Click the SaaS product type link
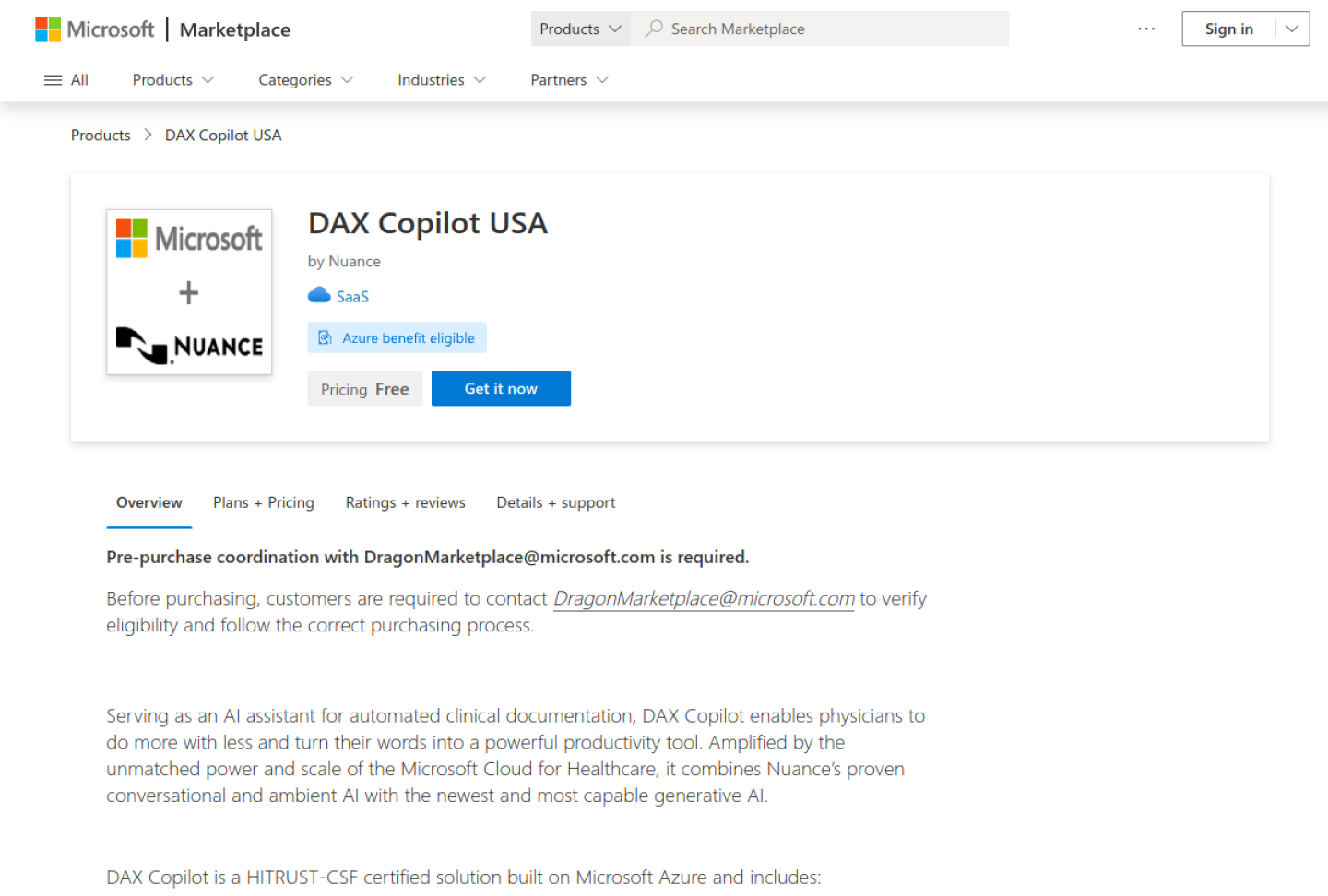1328x896 pixels. [352, 297]
